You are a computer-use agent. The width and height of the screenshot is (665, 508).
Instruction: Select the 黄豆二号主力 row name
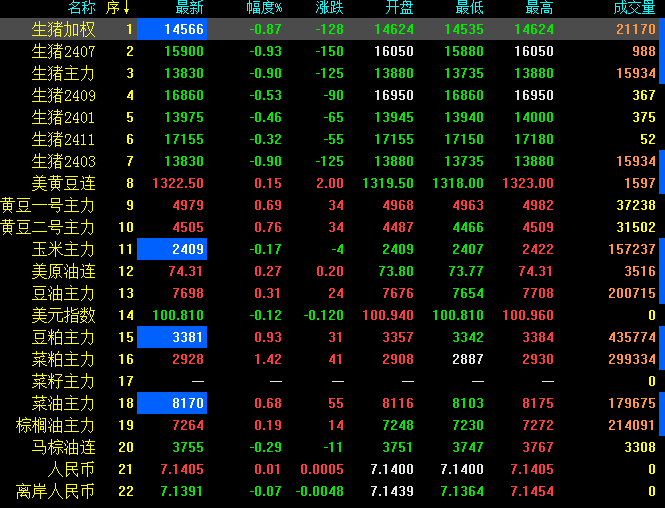pos(48,228)
